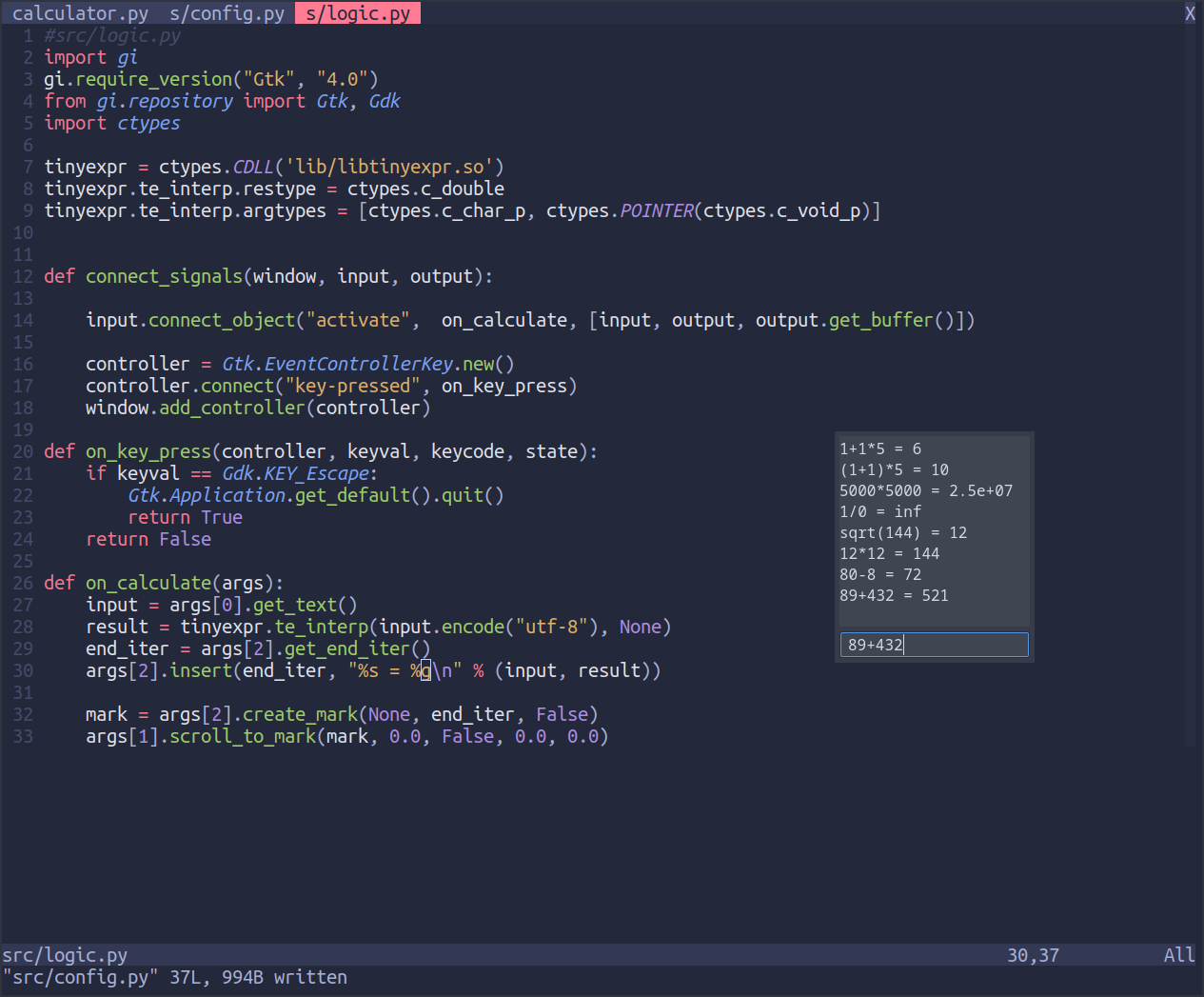Click the cursor position '30,37' in status line
This screenshot has height=997, width=1204.
1034,955
